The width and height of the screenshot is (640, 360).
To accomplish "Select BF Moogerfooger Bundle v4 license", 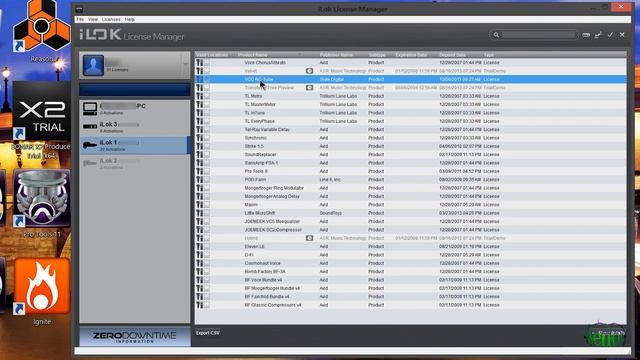I will 411,288.
